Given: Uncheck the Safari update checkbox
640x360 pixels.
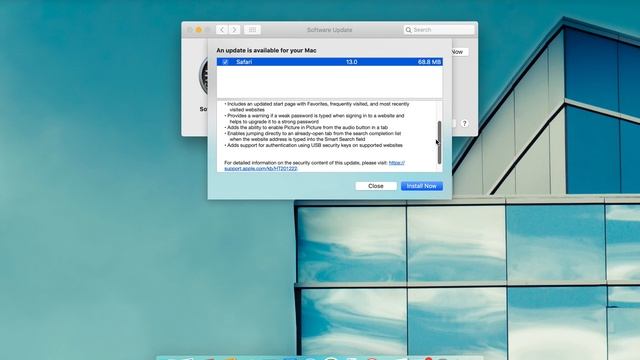Looking at the screenshot, I should (225, 62).
